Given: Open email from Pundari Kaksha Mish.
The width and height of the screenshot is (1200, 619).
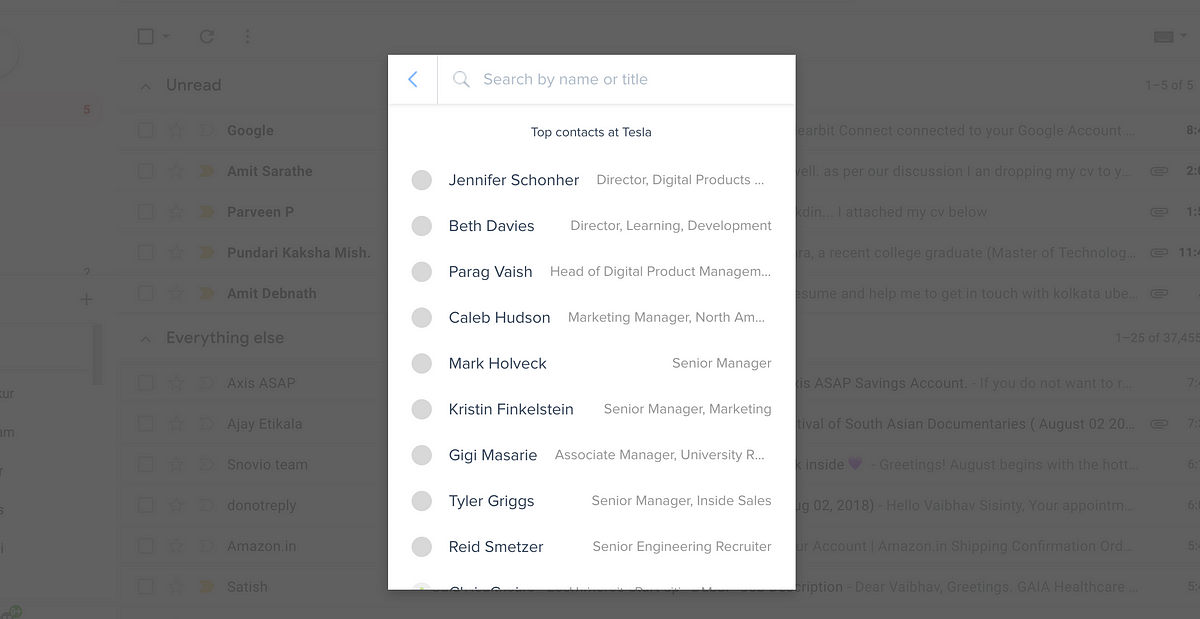Looking at the screenshot, I should tap(298, 253).
